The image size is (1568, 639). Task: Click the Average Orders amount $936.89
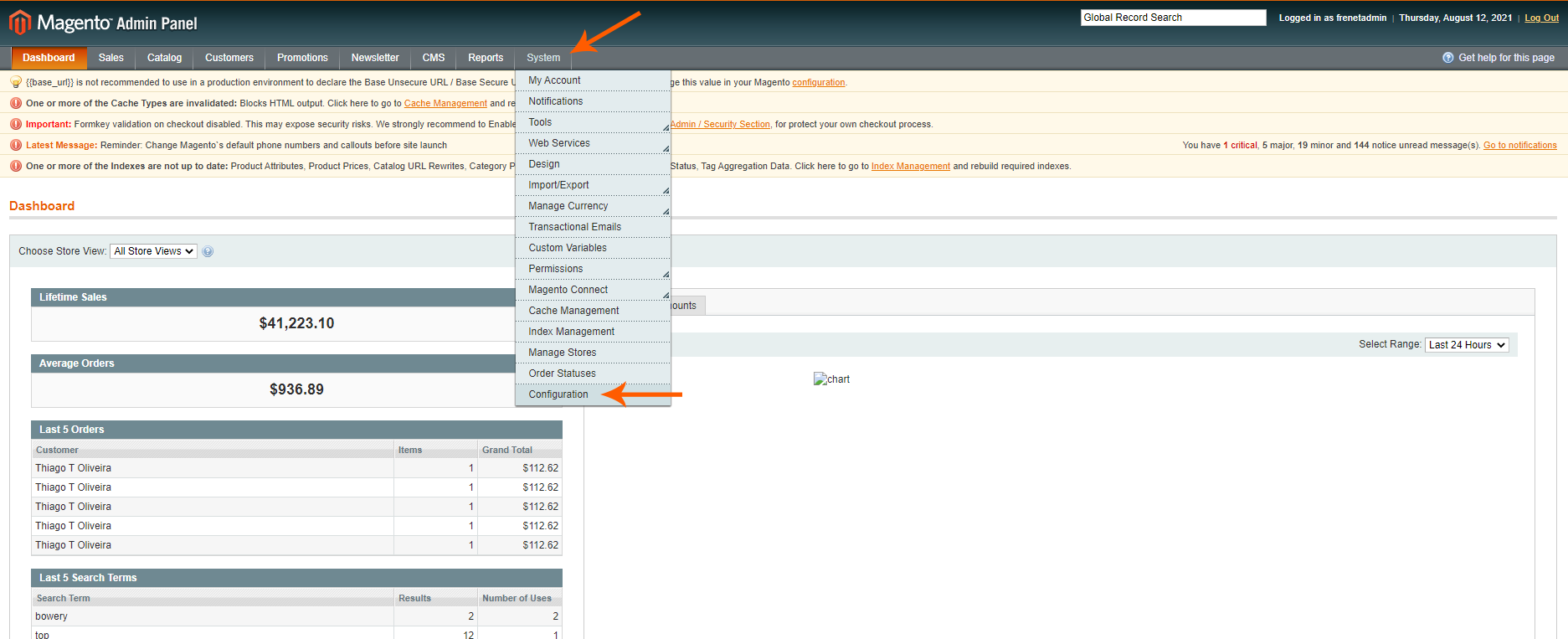click(x=296, y=389)
